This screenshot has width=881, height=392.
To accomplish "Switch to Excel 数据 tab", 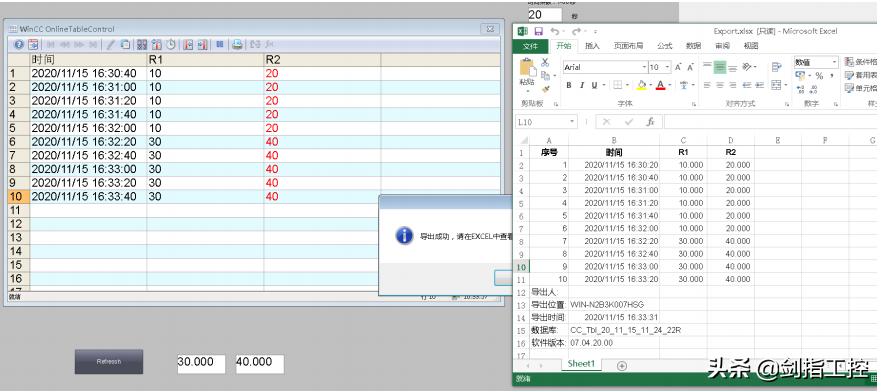I will (x=693, y=46).
